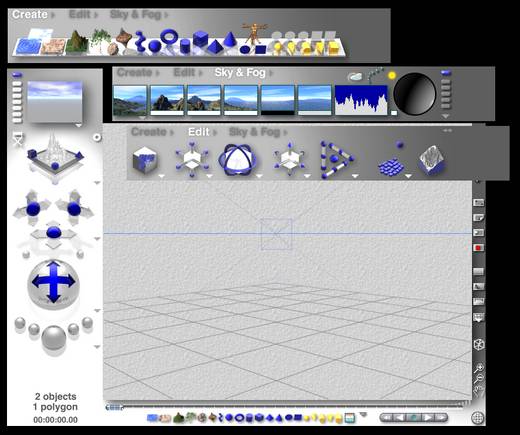Image resolution: width=520 pixels, height=435 pixels.
Task: Click the 00:00:00.00 timecode readout
Action: coord(55,420)
